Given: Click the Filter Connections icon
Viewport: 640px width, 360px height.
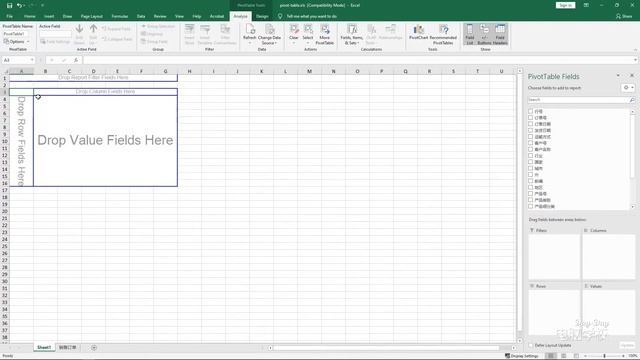Looking at the screenshot, I should pyautogui.click(x=225, y=34).
